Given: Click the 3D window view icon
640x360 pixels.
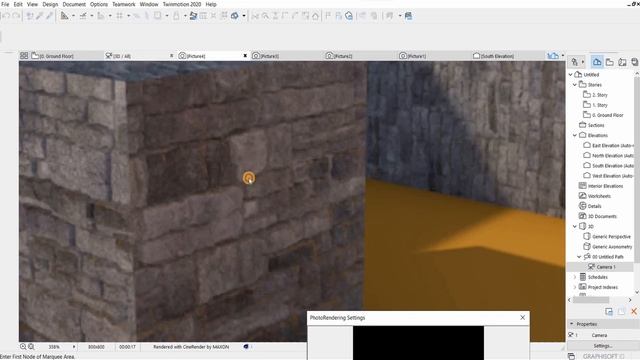Looking at the screenshot, I should [x=235, y=16].
